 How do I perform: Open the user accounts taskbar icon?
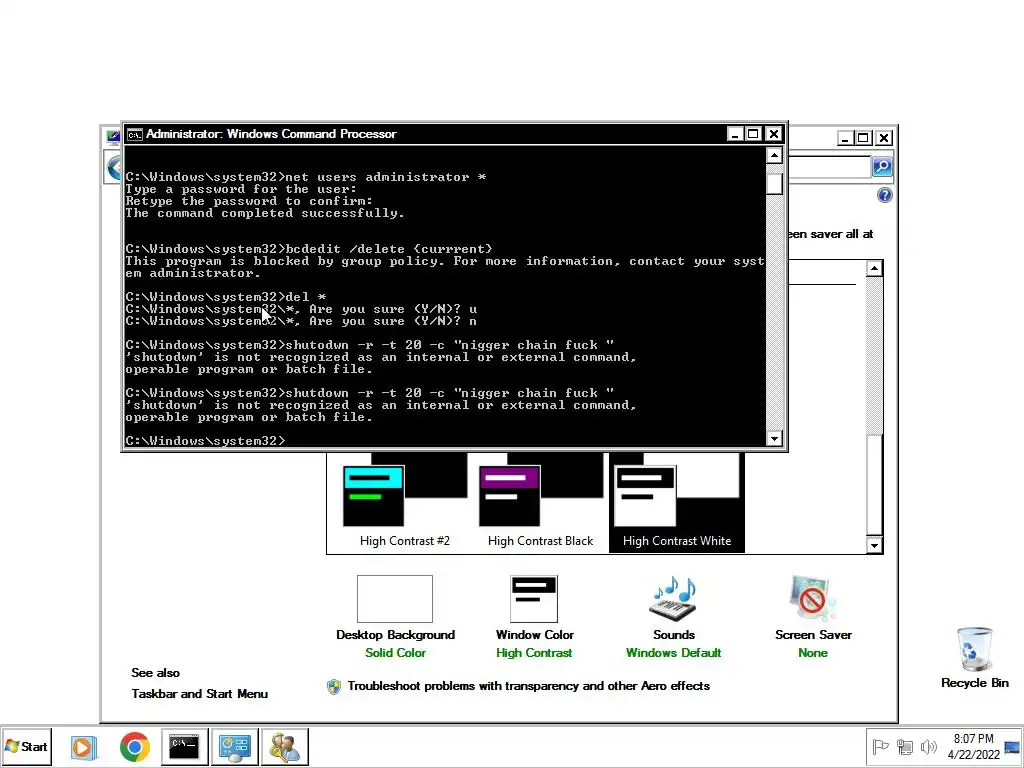point(285,746)
